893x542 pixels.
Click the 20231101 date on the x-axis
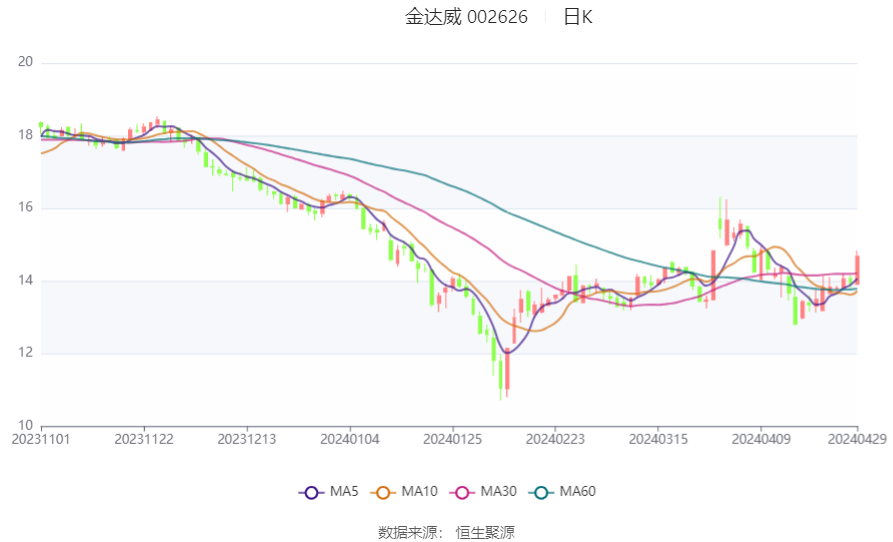40,439
